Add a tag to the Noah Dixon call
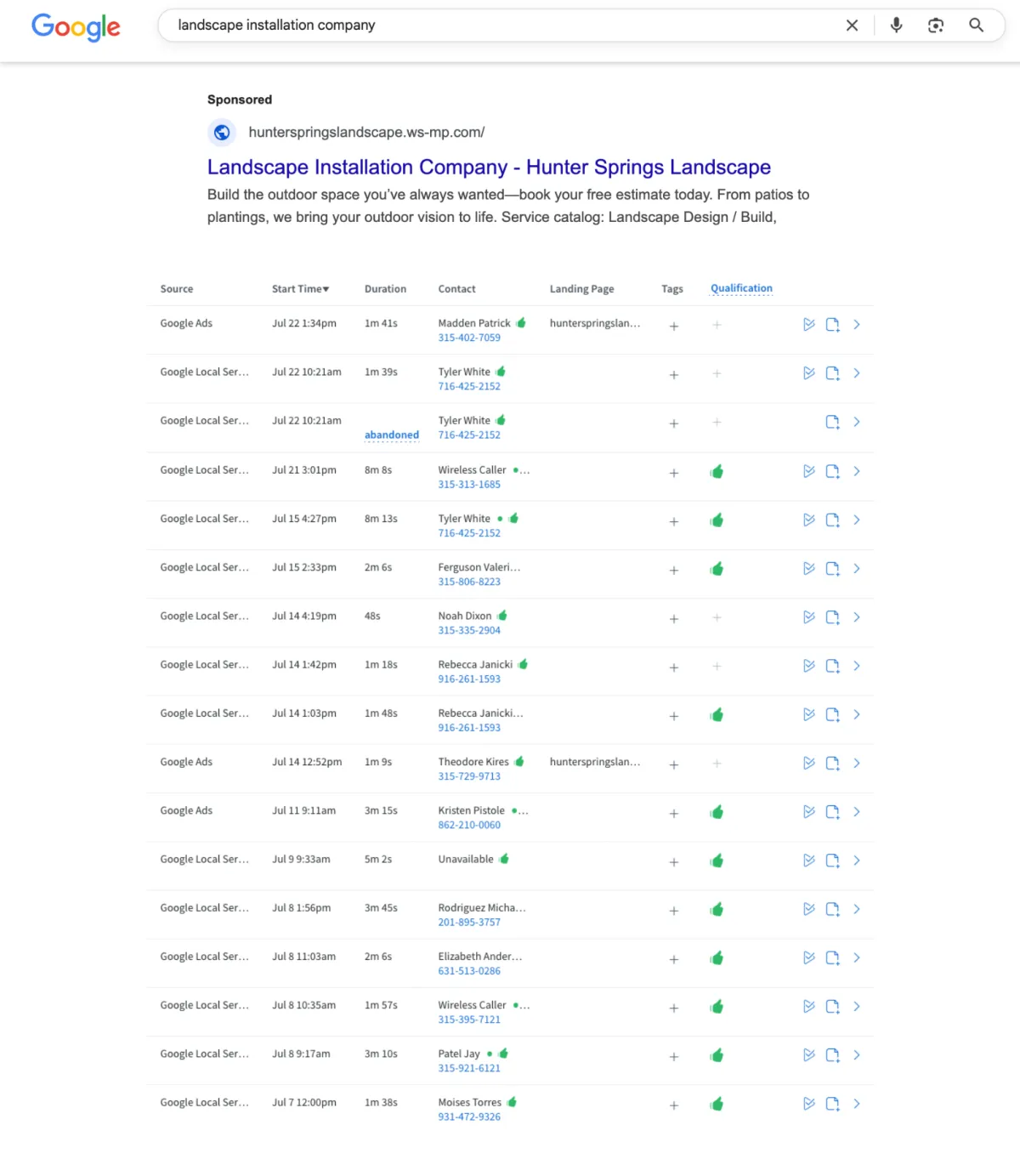 click(674, 619)
